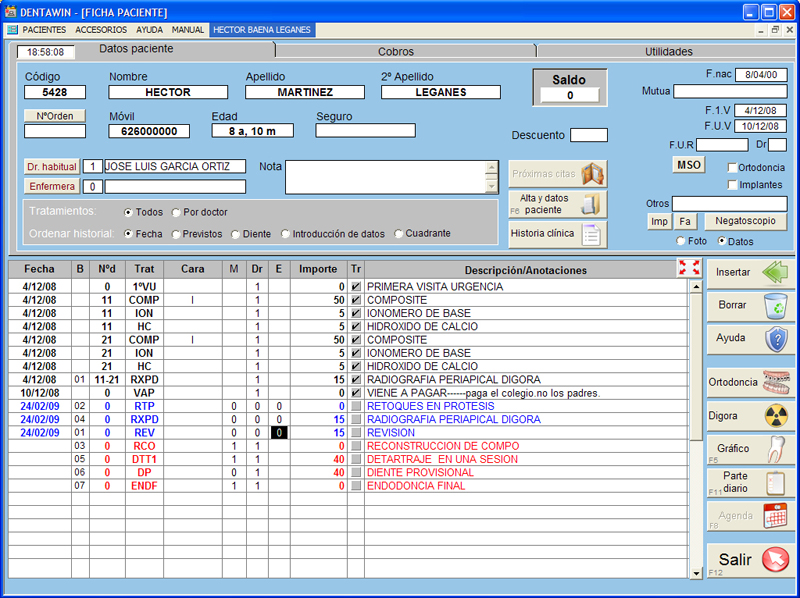Open the PACIENTES menu

tap(46, 30)
